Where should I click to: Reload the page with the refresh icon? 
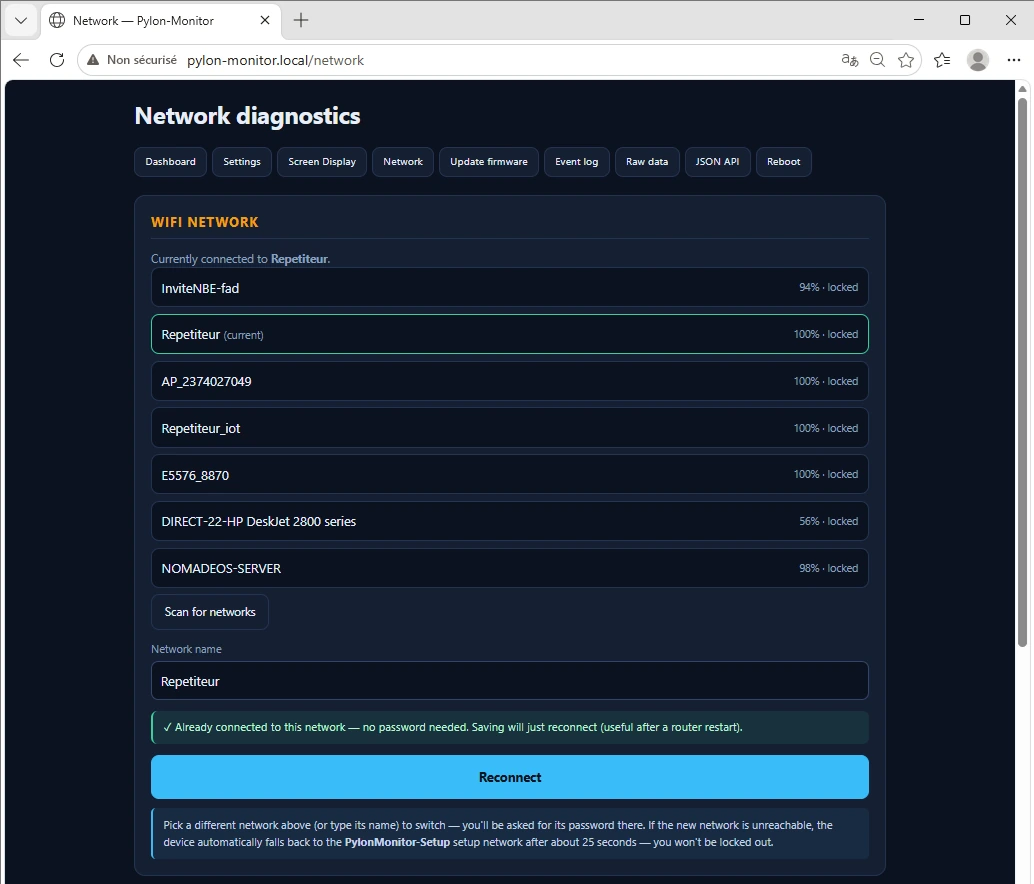[57, 60]
